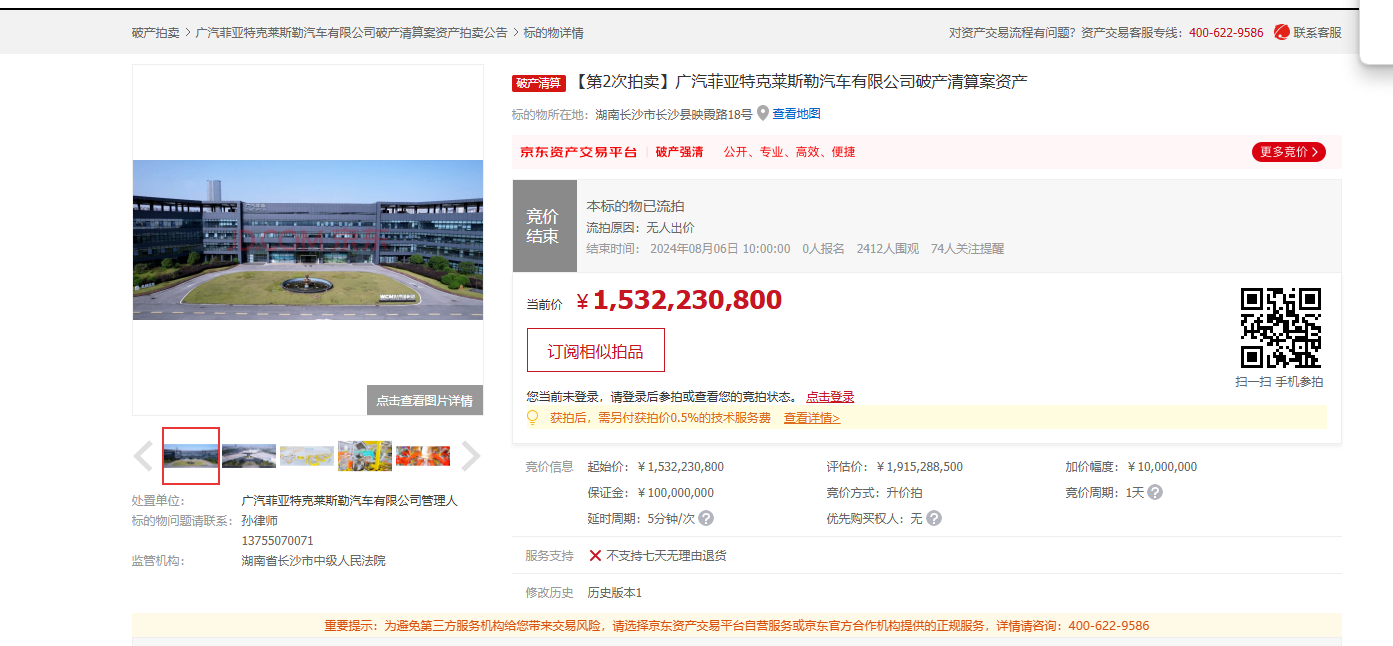Click the 2412人围观 count
1393x646 pixels.
887,249
